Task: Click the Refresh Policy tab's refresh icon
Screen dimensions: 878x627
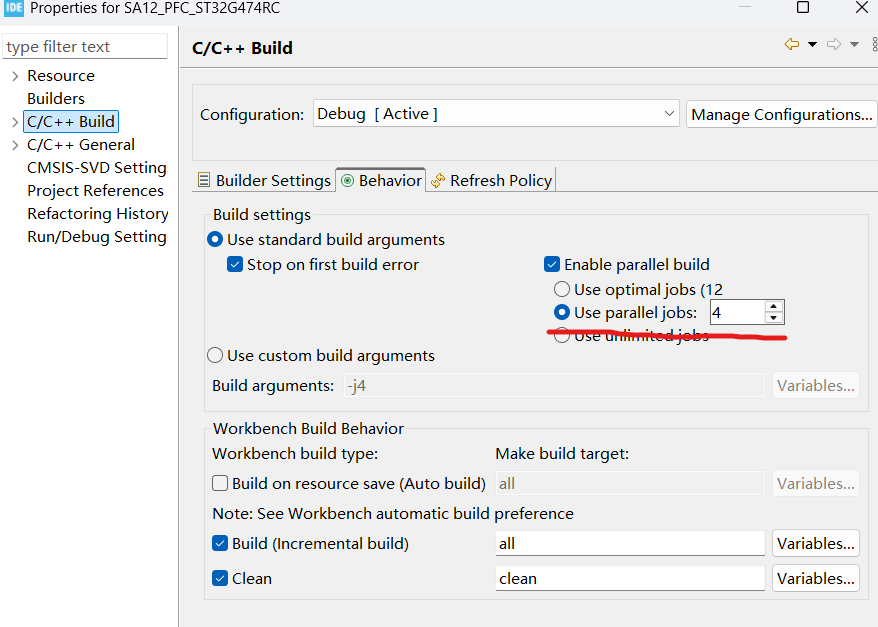Action: click(437, 180)
